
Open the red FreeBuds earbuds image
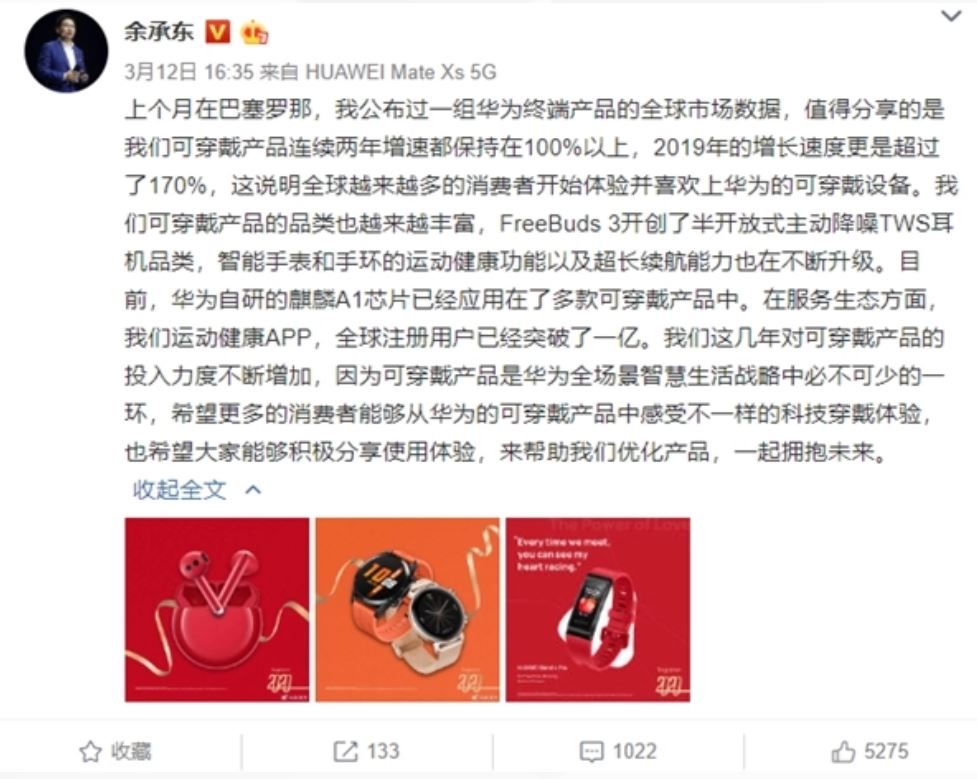tap(217, 609)
